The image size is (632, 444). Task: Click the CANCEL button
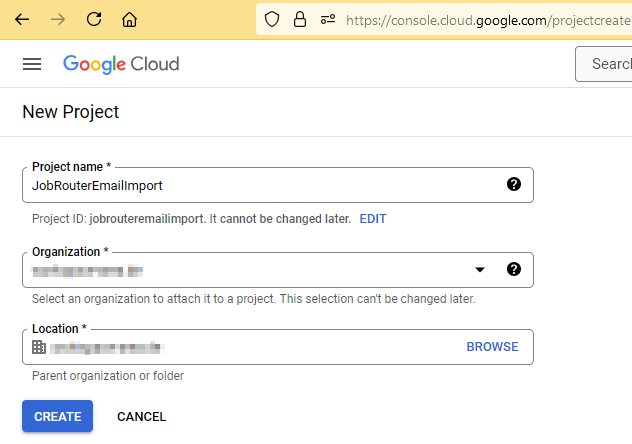click(x=141, y=417)
